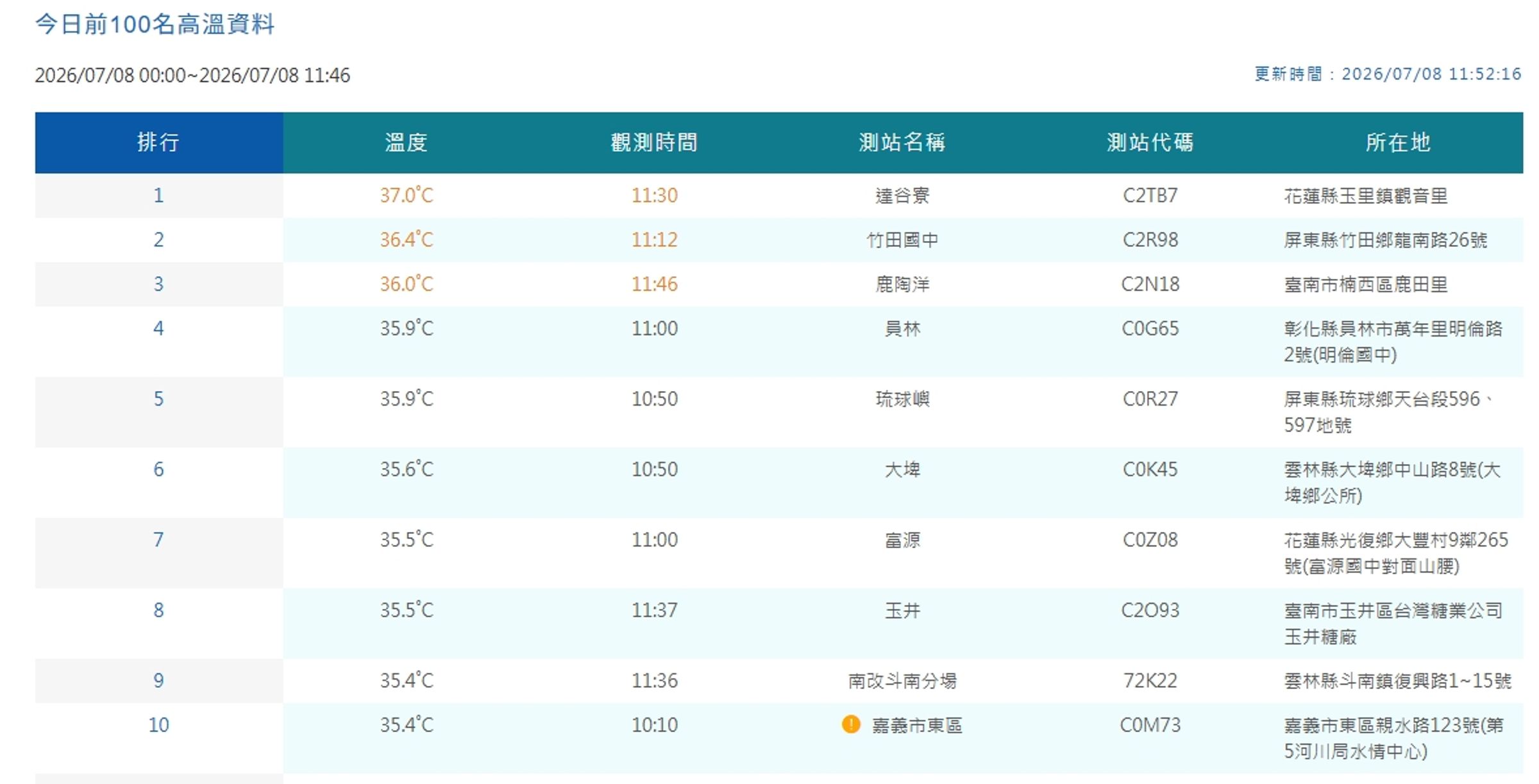Click the 所在地 column header
The width and height of the screenshot is (1539, 784).
point(1398,142)
